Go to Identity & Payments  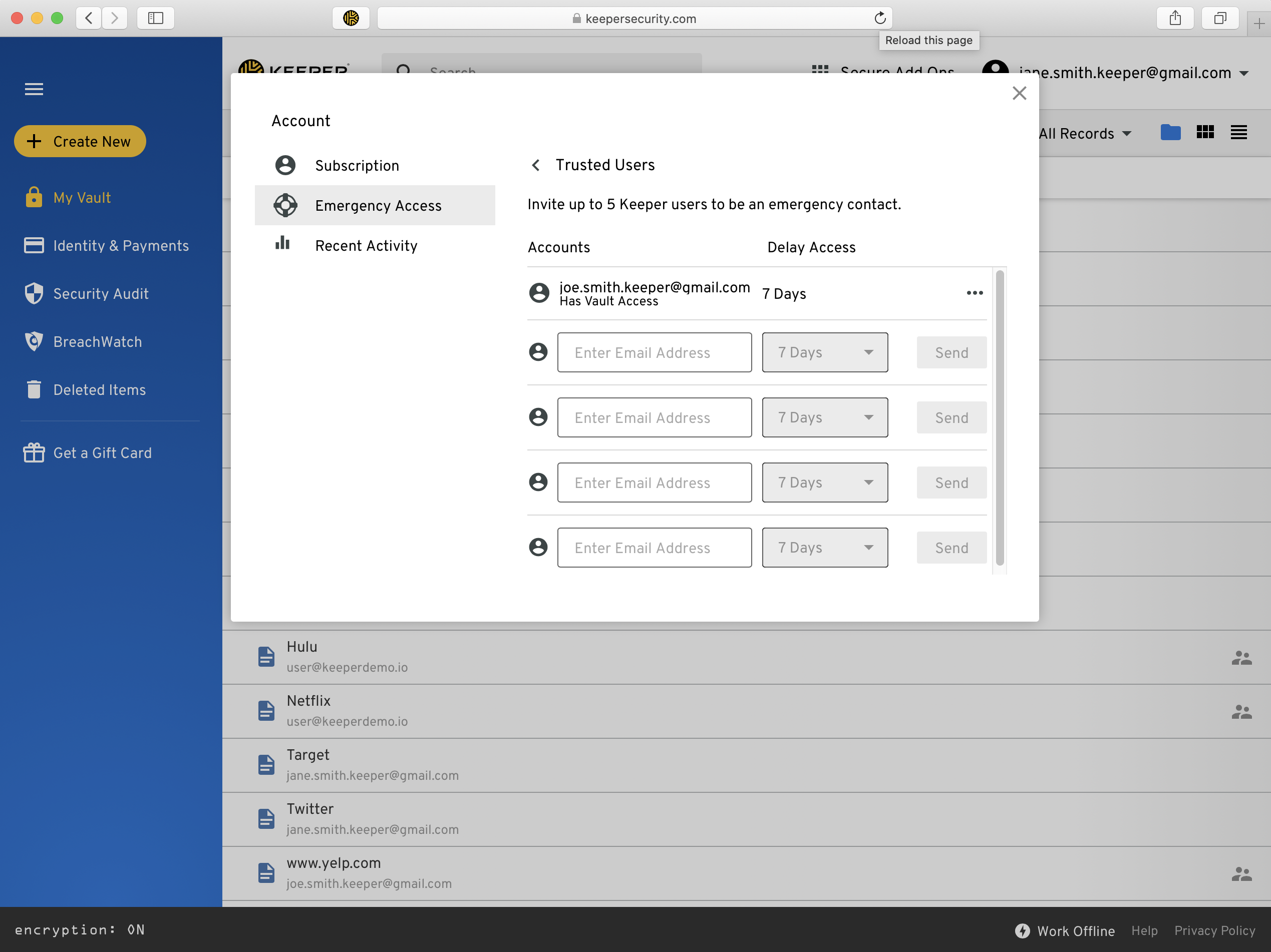pyautogui.click(x=106, y=246)
